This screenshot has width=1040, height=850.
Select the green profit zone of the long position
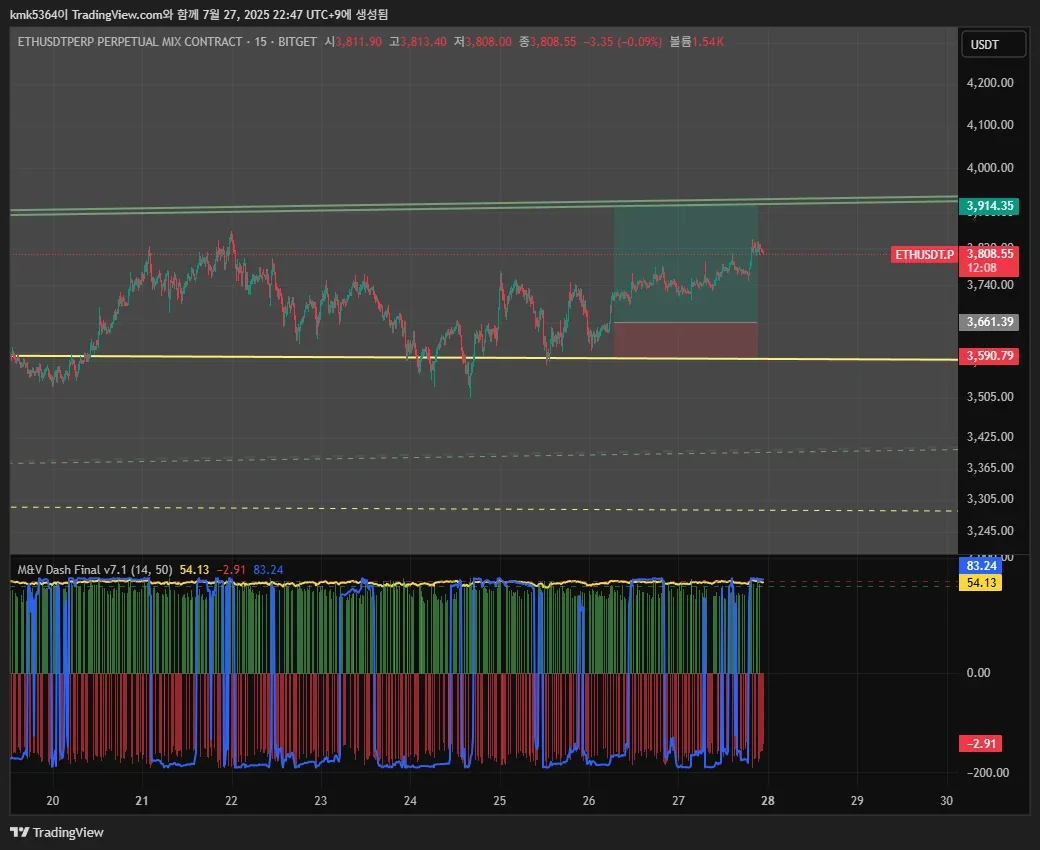[685, 265]
